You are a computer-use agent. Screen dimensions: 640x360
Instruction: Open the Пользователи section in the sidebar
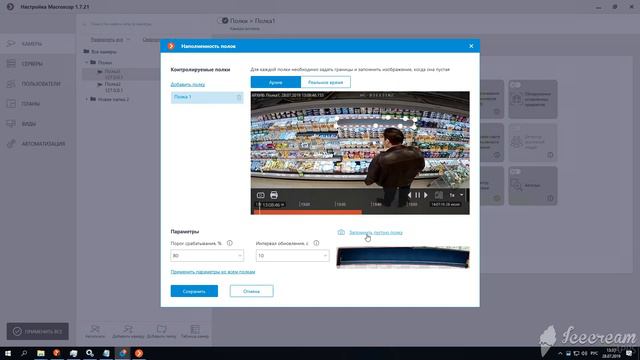pyautogui.click(x=38, y=84)
